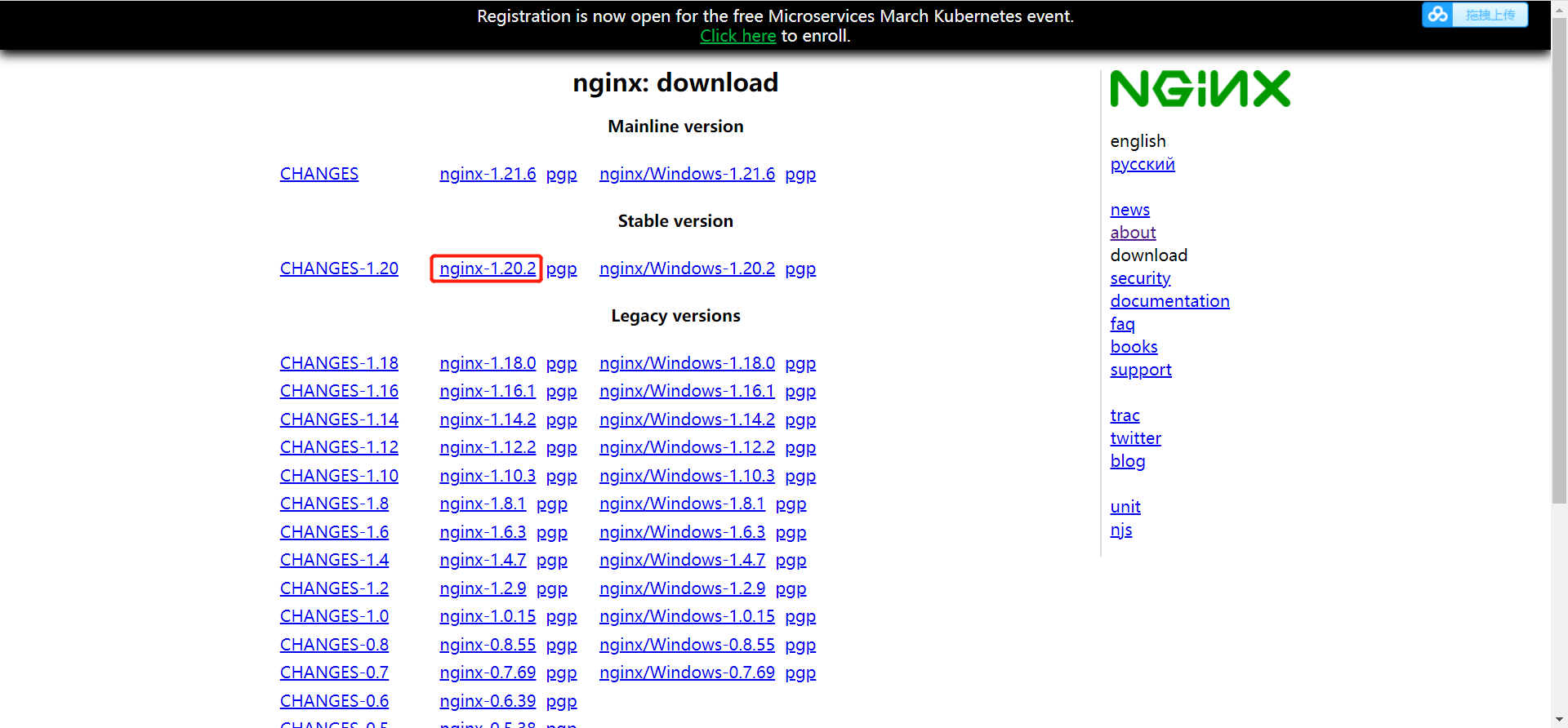The width and height of the screenshot is (1568, 728).
Task: Open CHANGES-1.18 link
Action: click(x=339, y=363)
